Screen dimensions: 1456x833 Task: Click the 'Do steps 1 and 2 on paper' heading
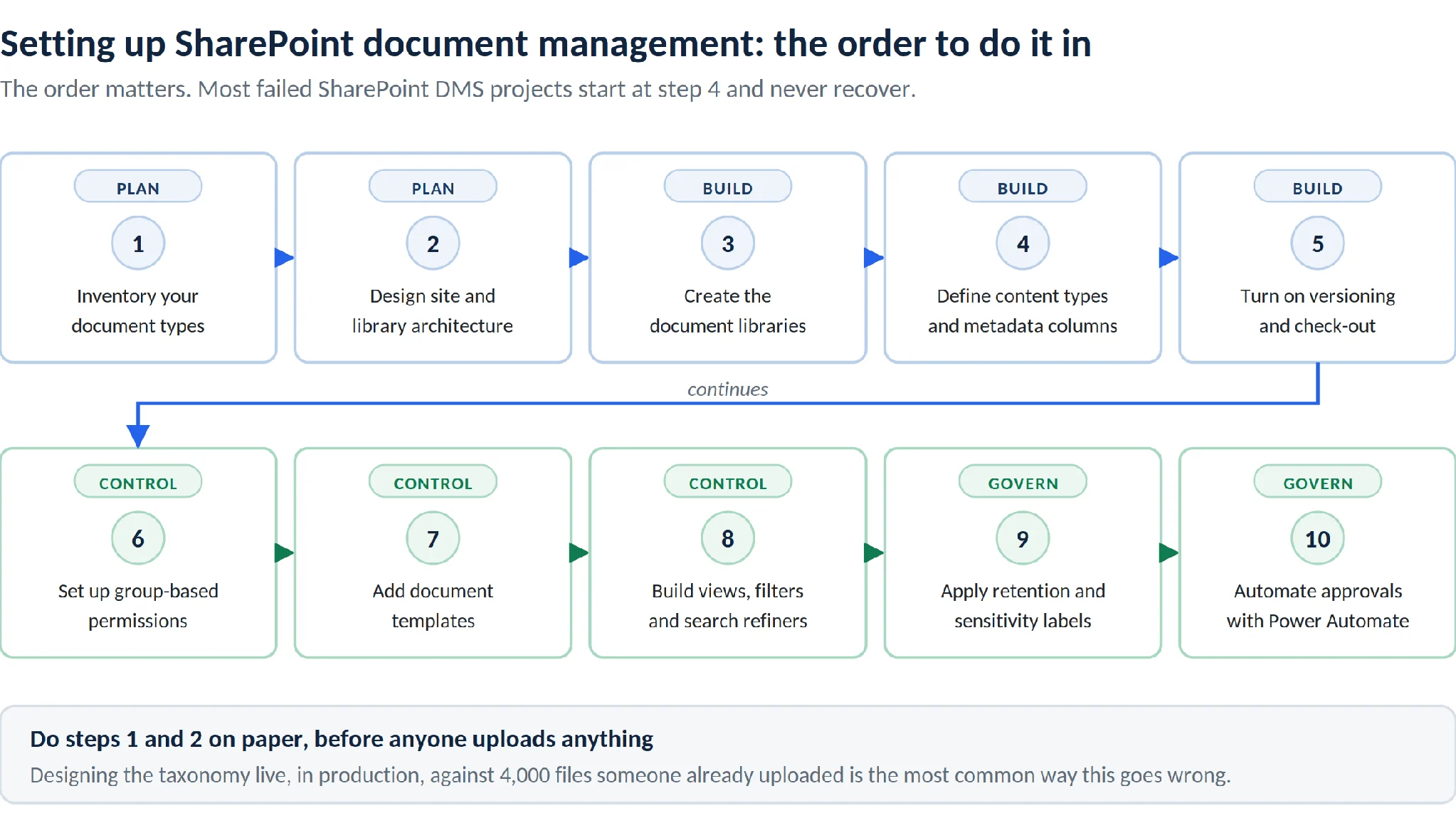(x=342, y=740)
